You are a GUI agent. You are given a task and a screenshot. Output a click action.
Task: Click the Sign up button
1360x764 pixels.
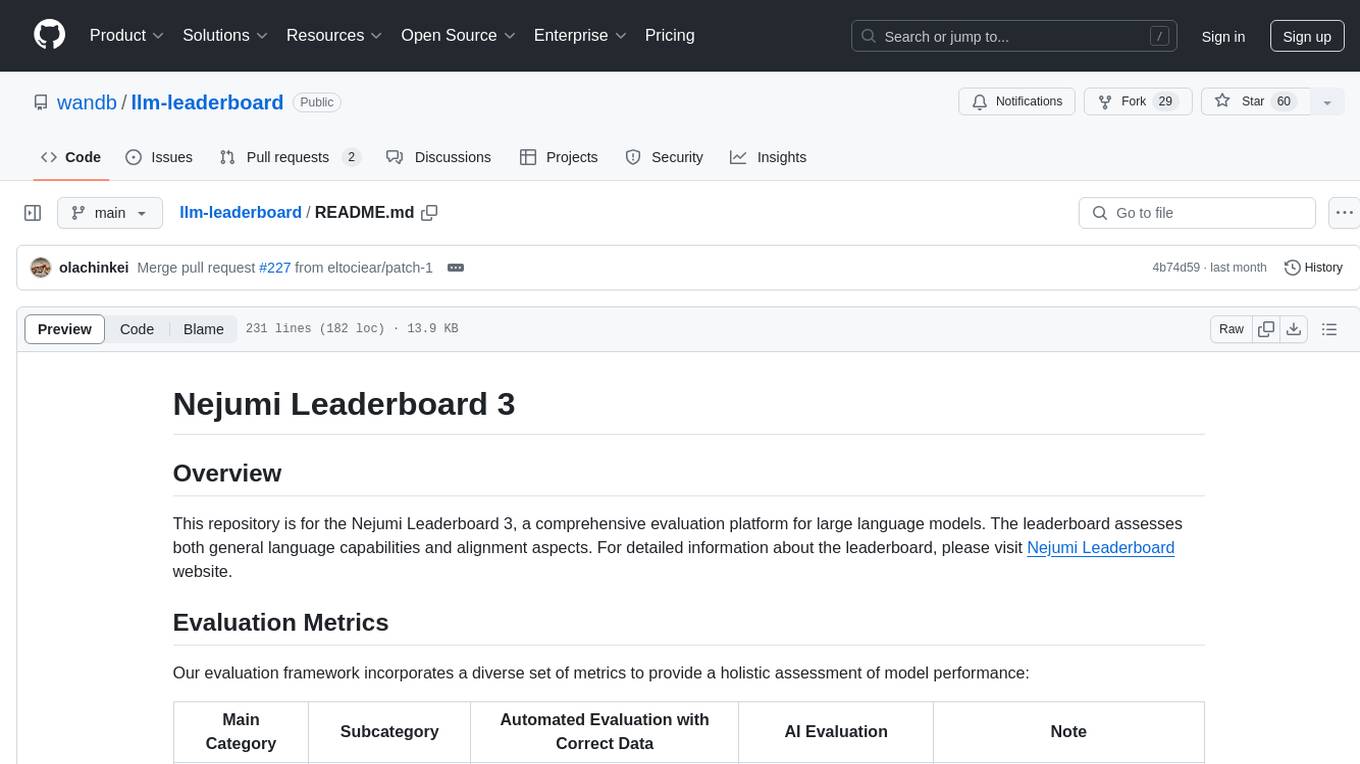[x=1307, y=36]
